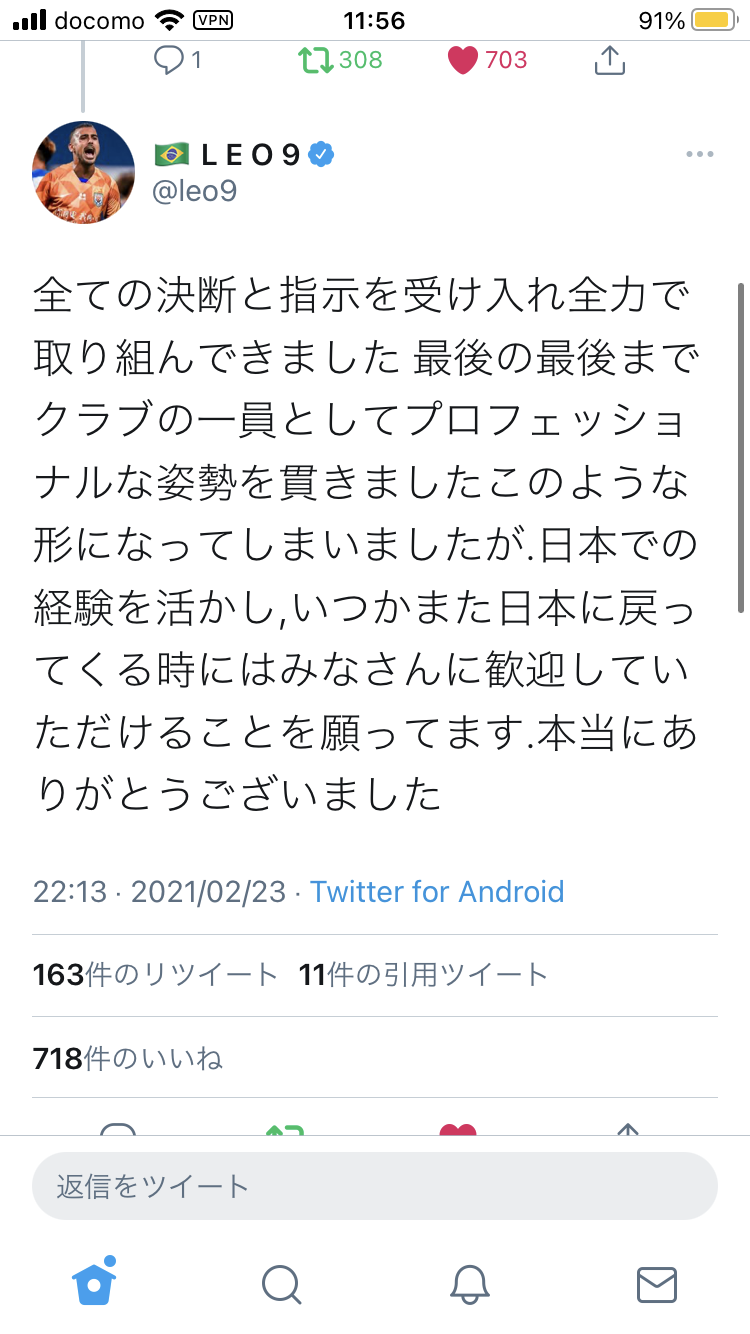This screenshot has height=1334, width=750.
Task: Open the Search tab
Action: [x=281, y=1285]
